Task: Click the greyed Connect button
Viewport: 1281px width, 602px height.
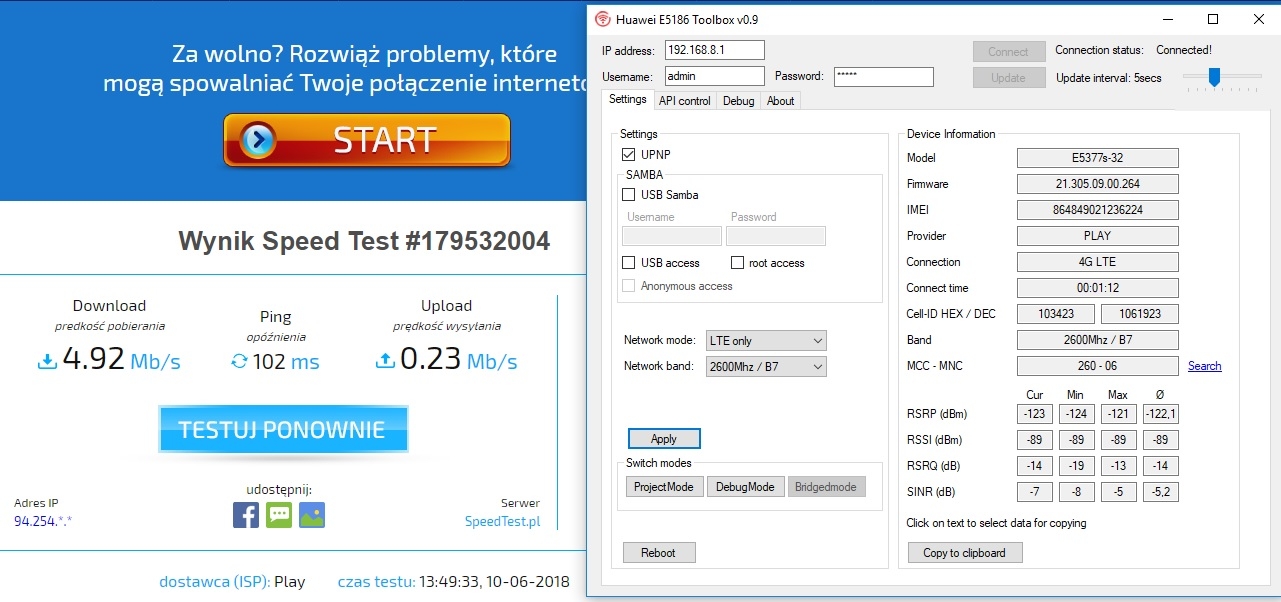Action: coord(1008,52)
